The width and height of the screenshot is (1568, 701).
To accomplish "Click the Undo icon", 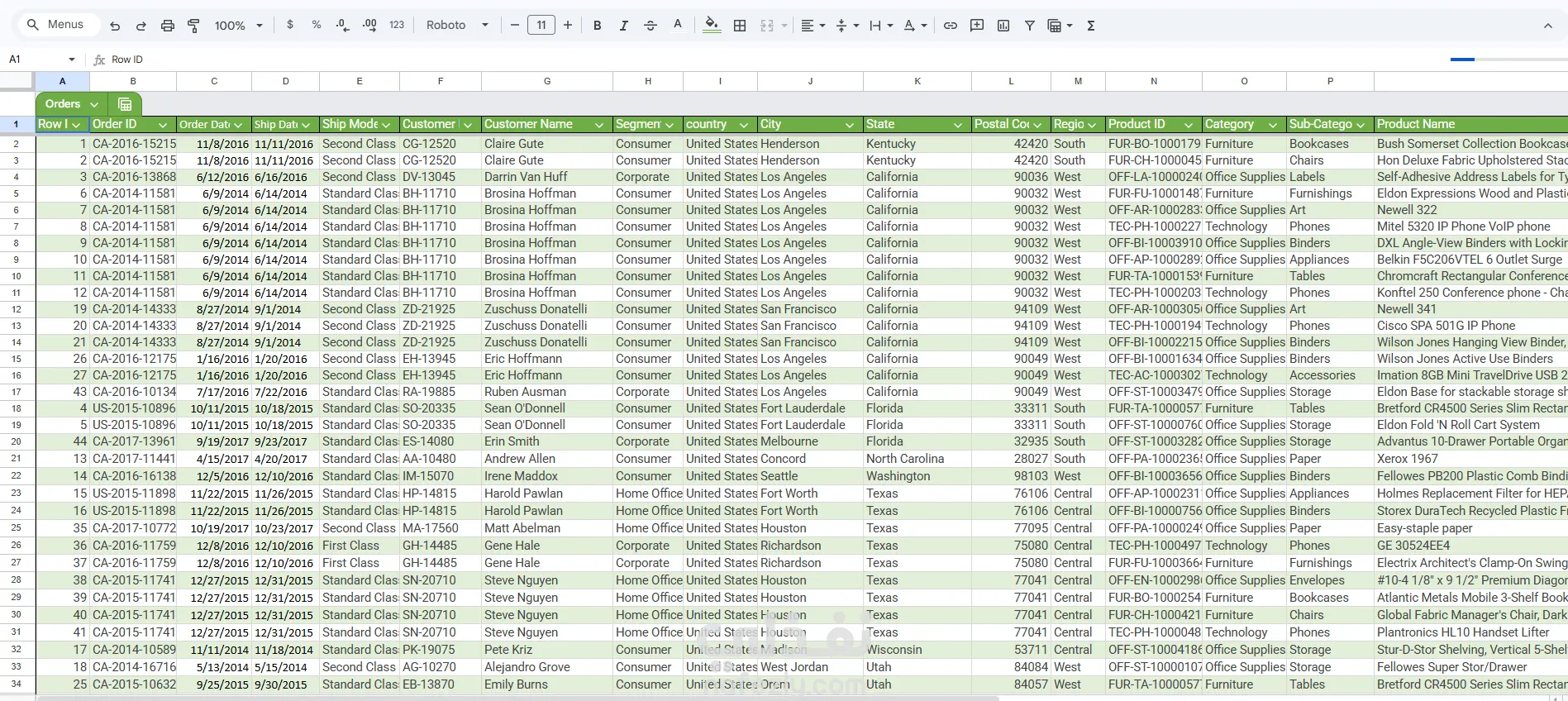I will pyautogui.click(x=115, y=26).
